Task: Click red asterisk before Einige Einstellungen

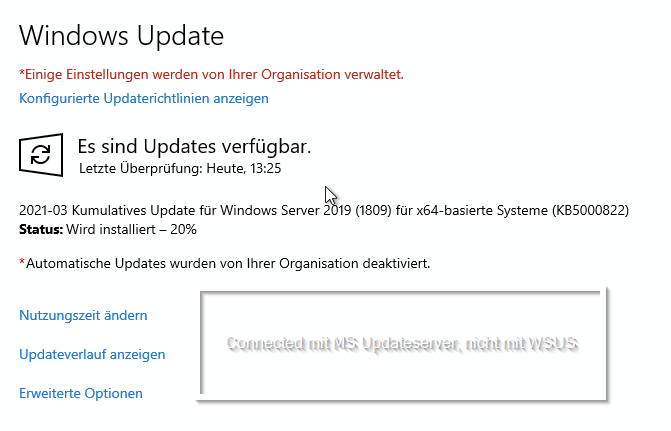Action: click(x=22, y=73)
